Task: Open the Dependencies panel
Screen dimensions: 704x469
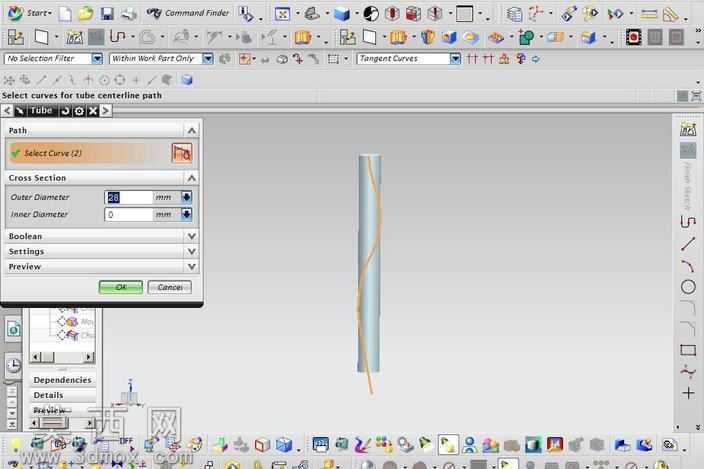Action: click(62, 380)
